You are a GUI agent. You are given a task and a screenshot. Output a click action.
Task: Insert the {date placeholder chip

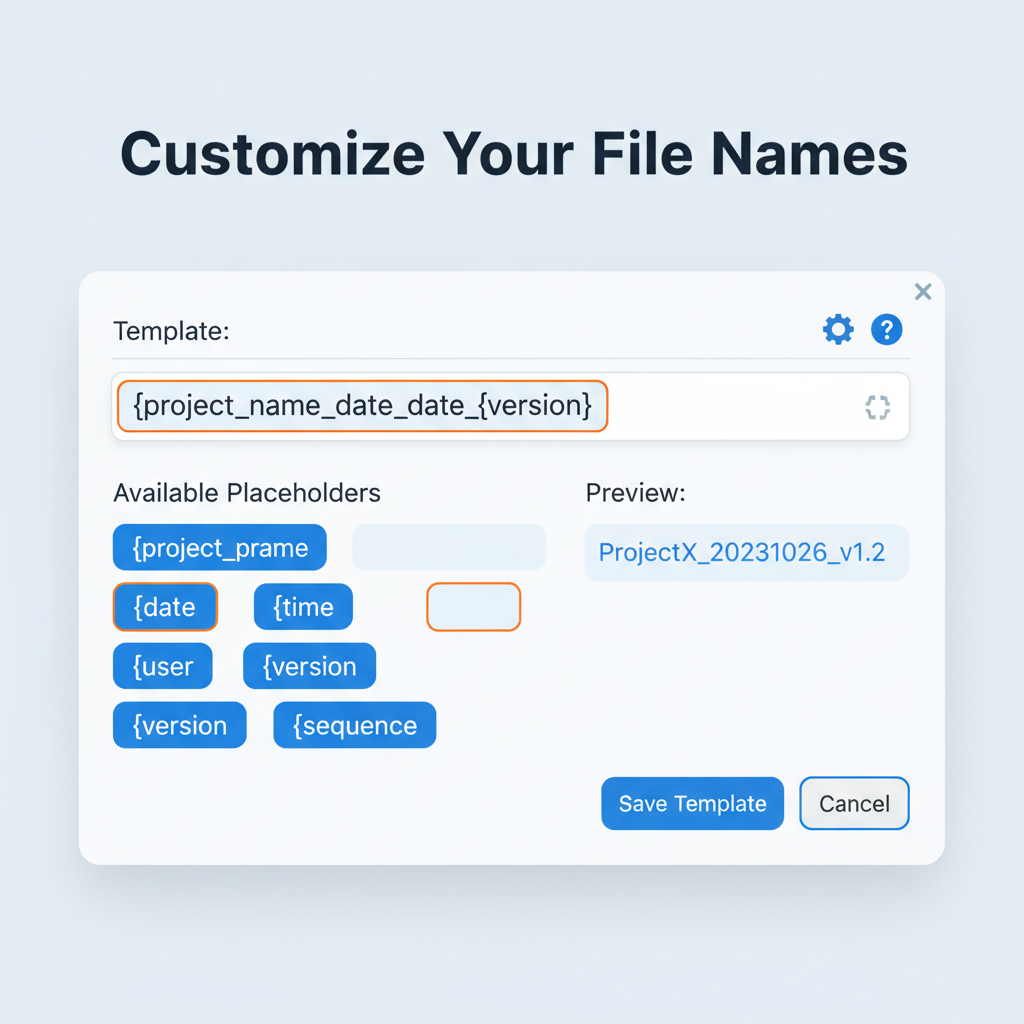pyautogui.click(x=165, y=607)
